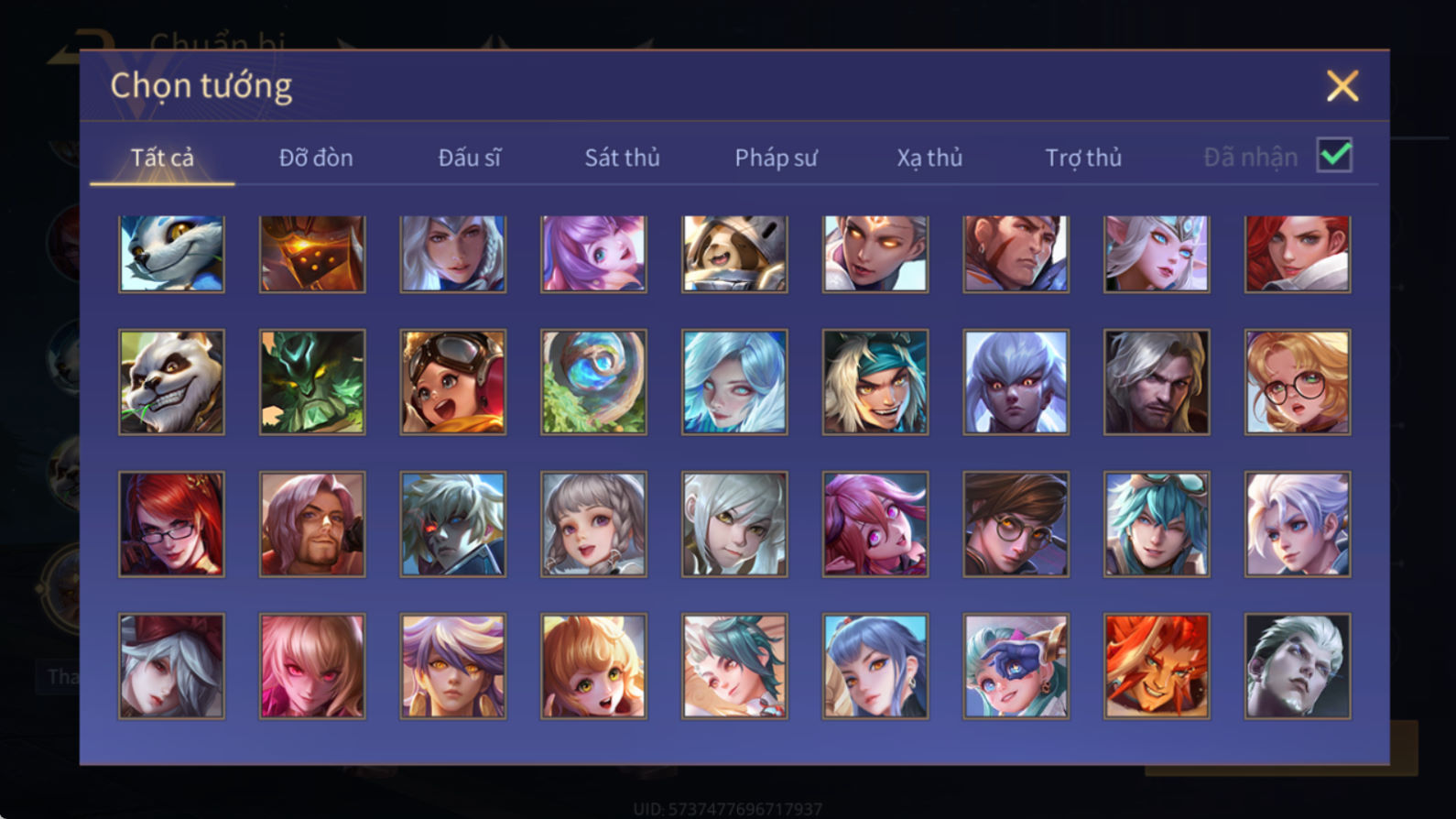Pick the hero wearing blue eye patch
Screen dimensions: 1456x819
tap(1016, 666)
